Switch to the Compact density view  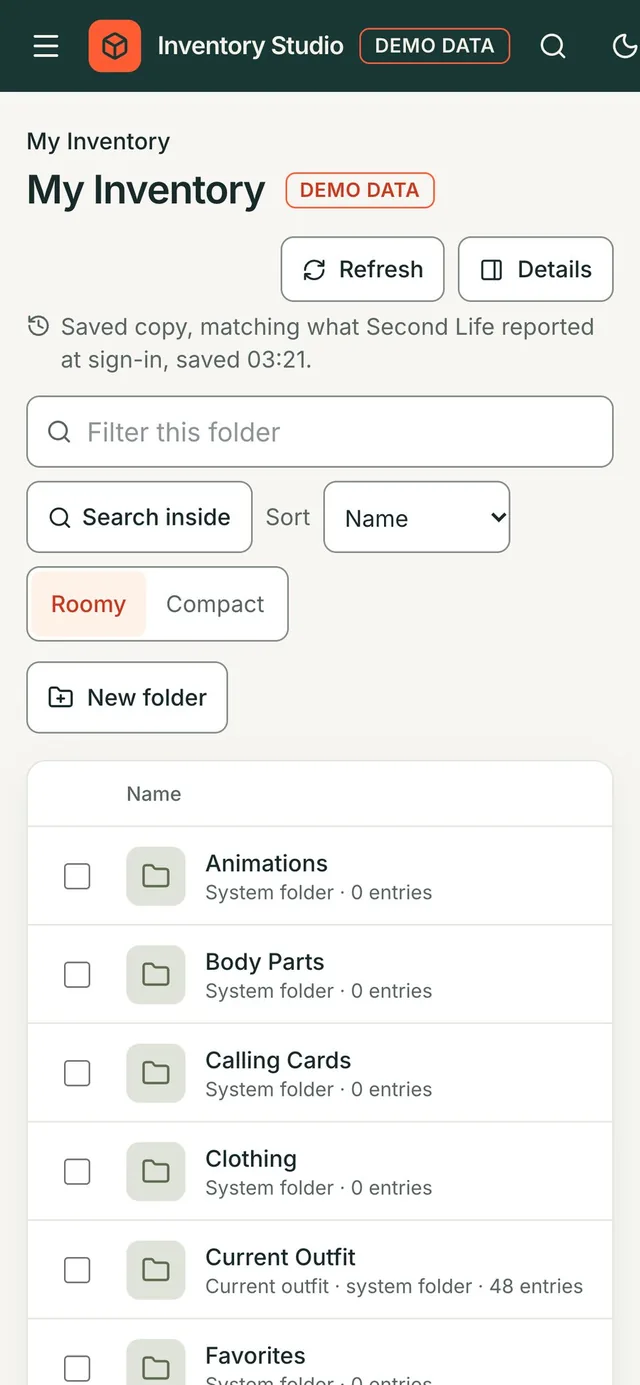215,604
